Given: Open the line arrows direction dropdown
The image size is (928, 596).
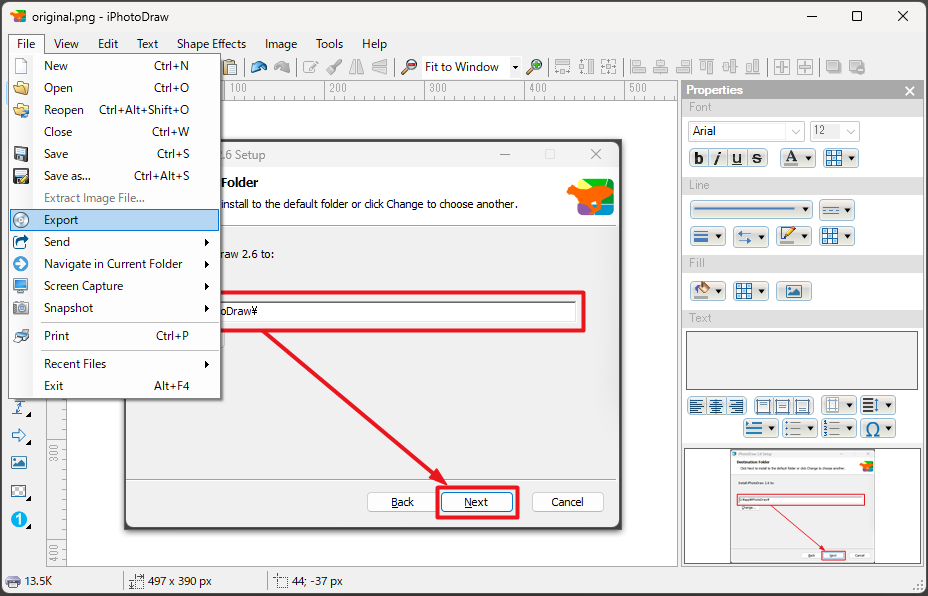Looking at the screenshot, I should pos(750,237).
